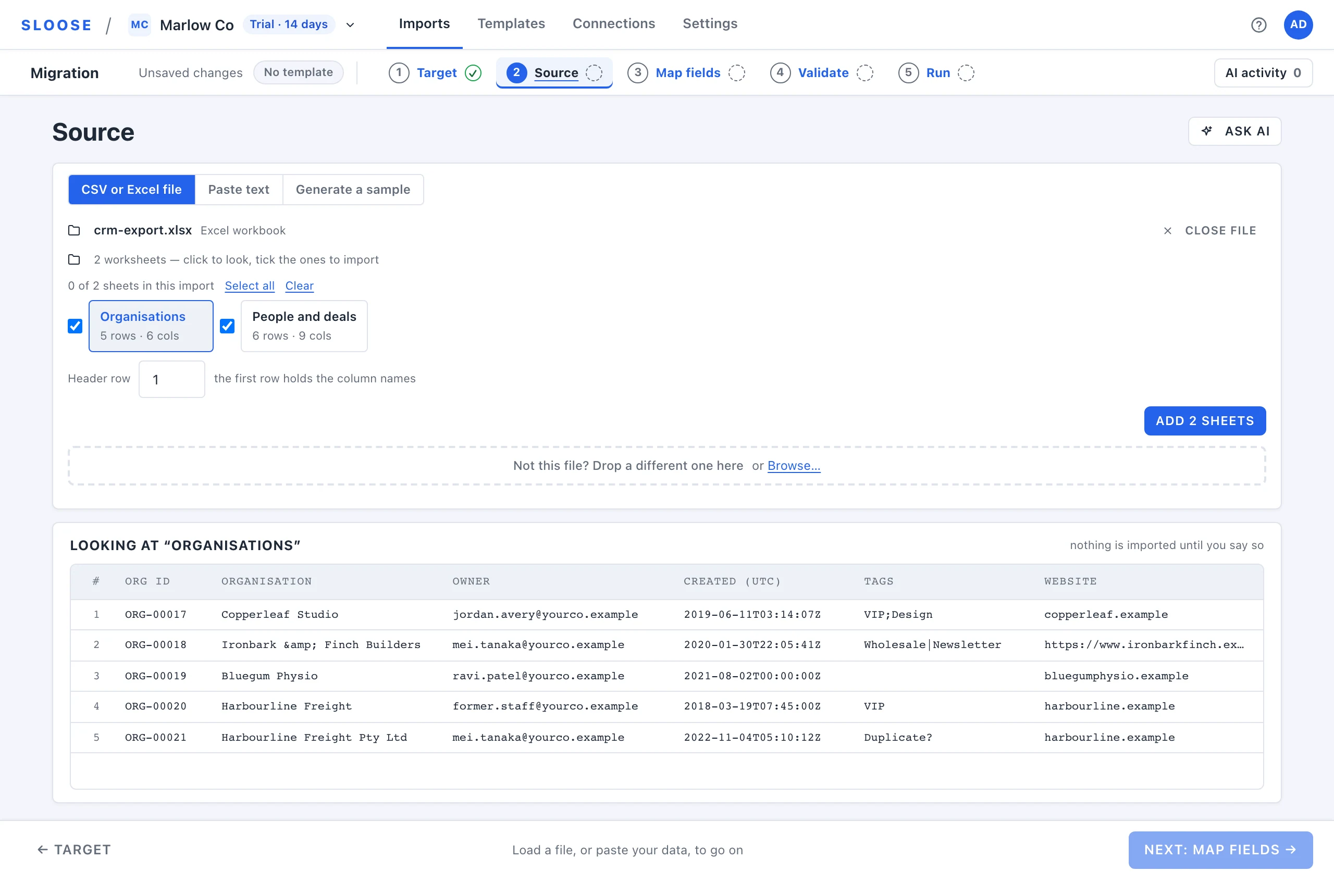Image resolution: width=1334 pixels, height=896 pixels.
Task: Preview the People and deals sheet card
Action: pyautogui.click(x=304, y=326)
